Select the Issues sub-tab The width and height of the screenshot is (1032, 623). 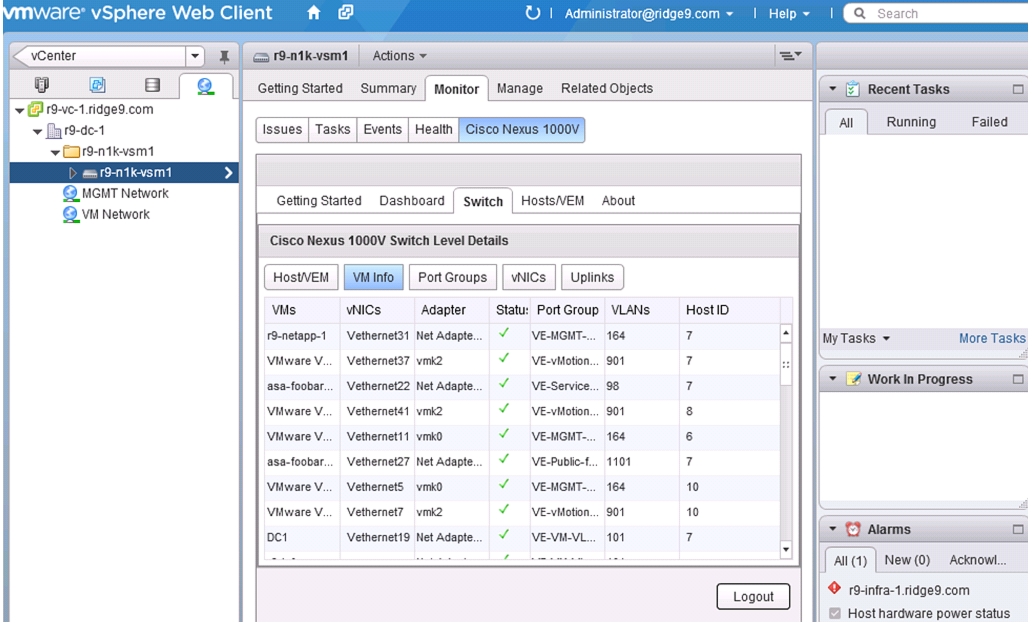click(x=282, y=129)
